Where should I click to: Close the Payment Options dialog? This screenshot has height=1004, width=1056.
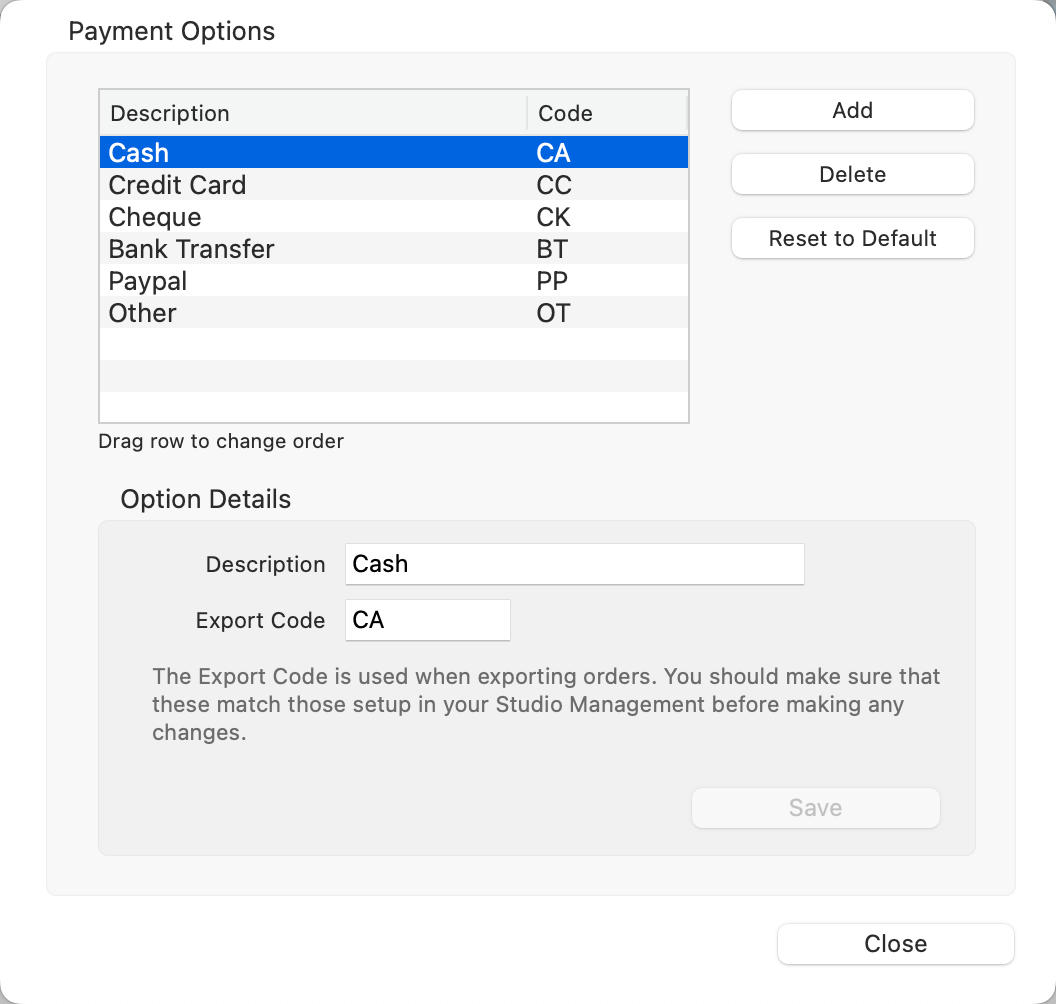point(895,944)
